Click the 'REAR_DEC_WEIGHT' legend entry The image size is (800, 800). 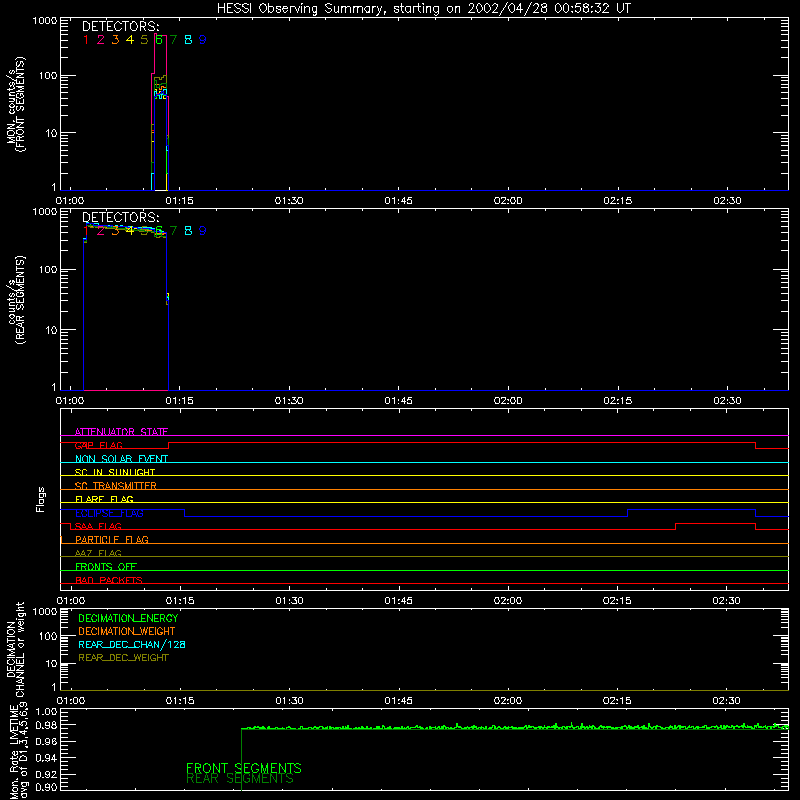click(123, 658)
